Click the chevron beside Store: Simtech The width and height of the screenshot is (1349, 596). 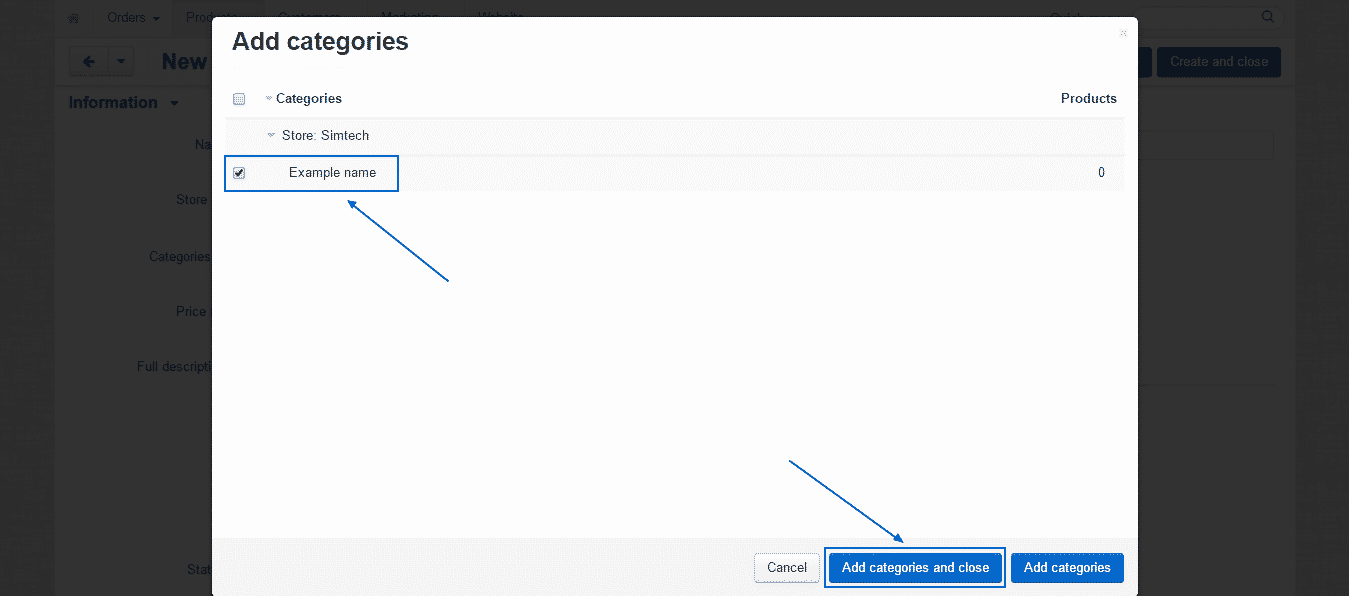[270, 135]
